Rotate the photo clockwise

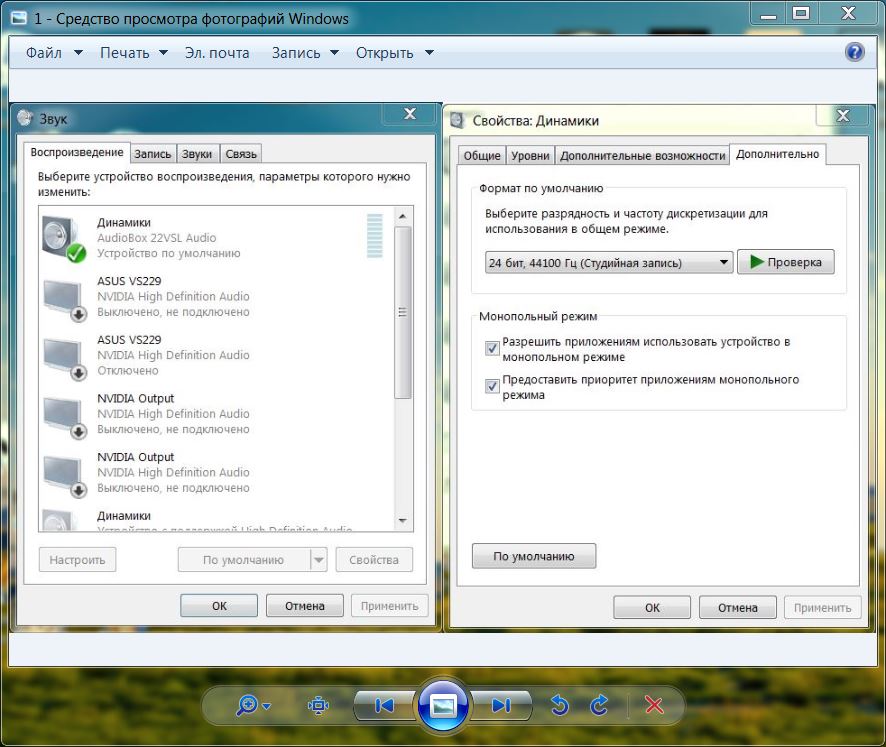coord(599,705)
